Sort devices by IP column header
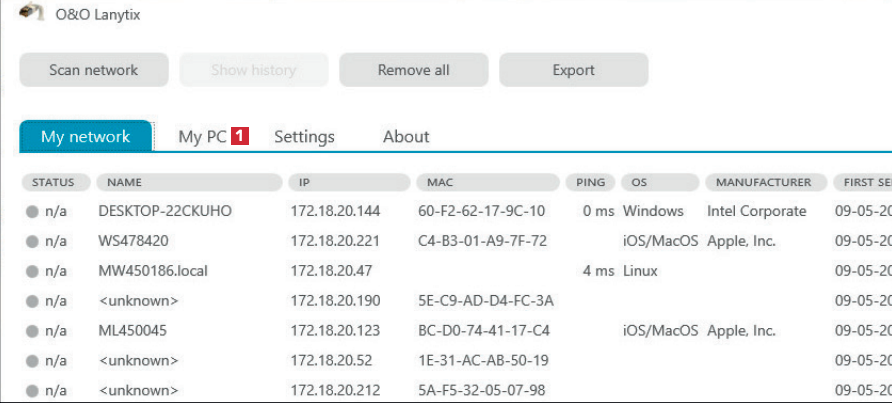Viewport: 892px width, 403px height. (349, 183)
